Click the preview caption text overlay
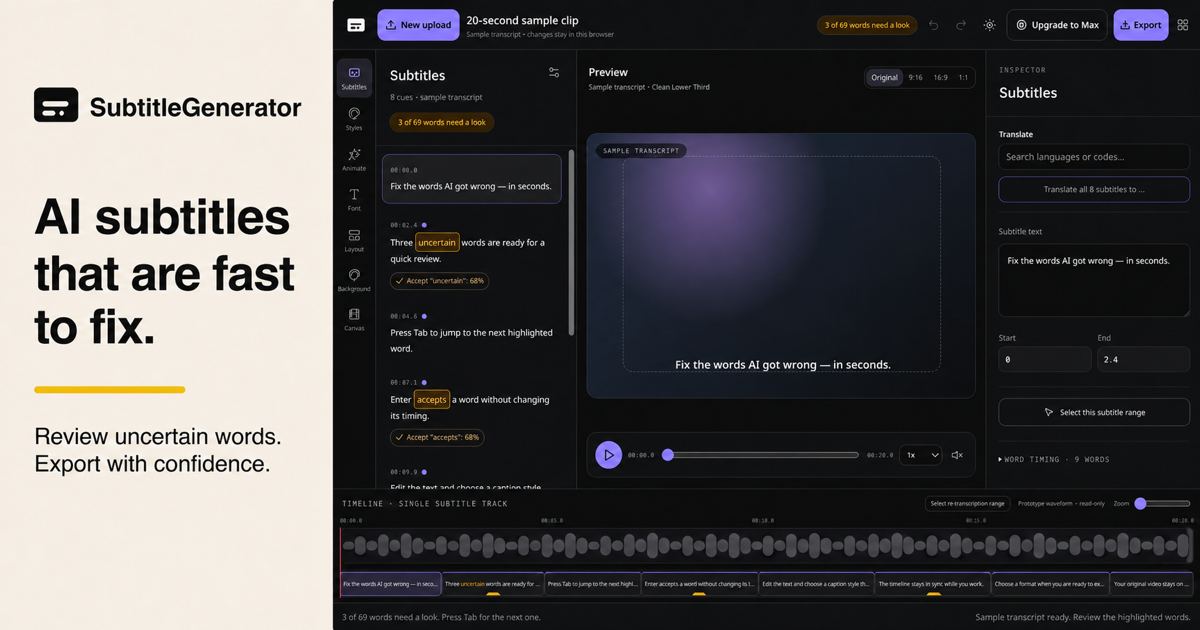The width and height of the screenshot is (1200, 630). pyautogui.click(x=782, y=365)
